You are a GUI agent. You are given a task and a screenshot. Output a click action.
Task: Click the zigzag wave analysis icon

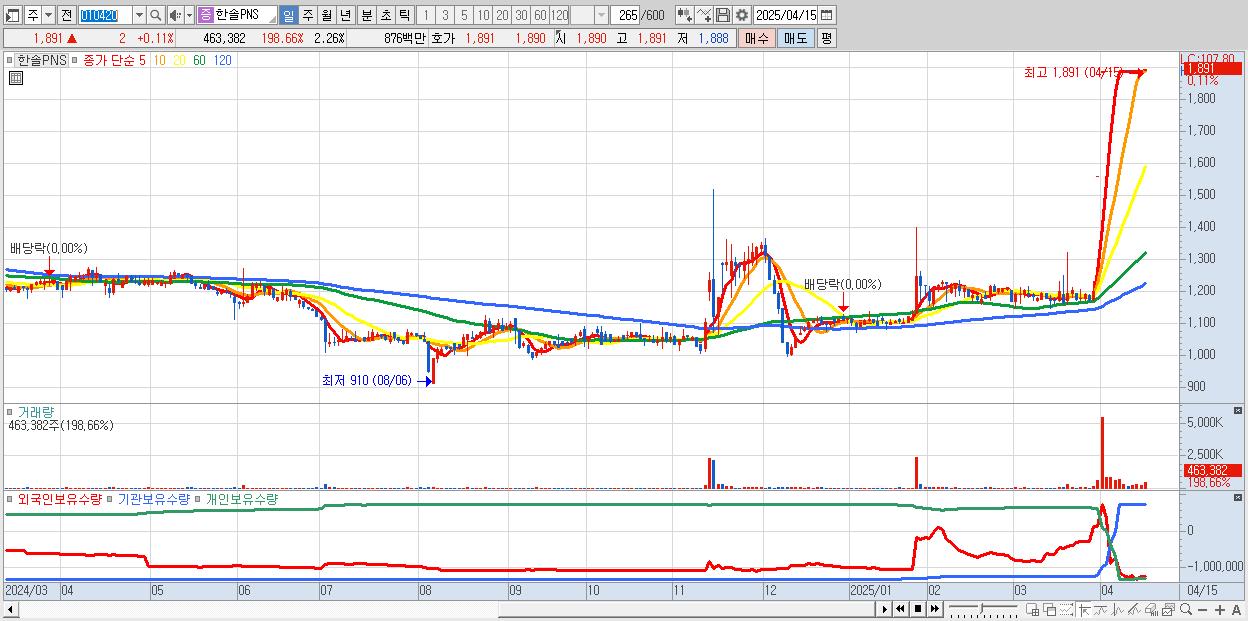coord(1118,609)
